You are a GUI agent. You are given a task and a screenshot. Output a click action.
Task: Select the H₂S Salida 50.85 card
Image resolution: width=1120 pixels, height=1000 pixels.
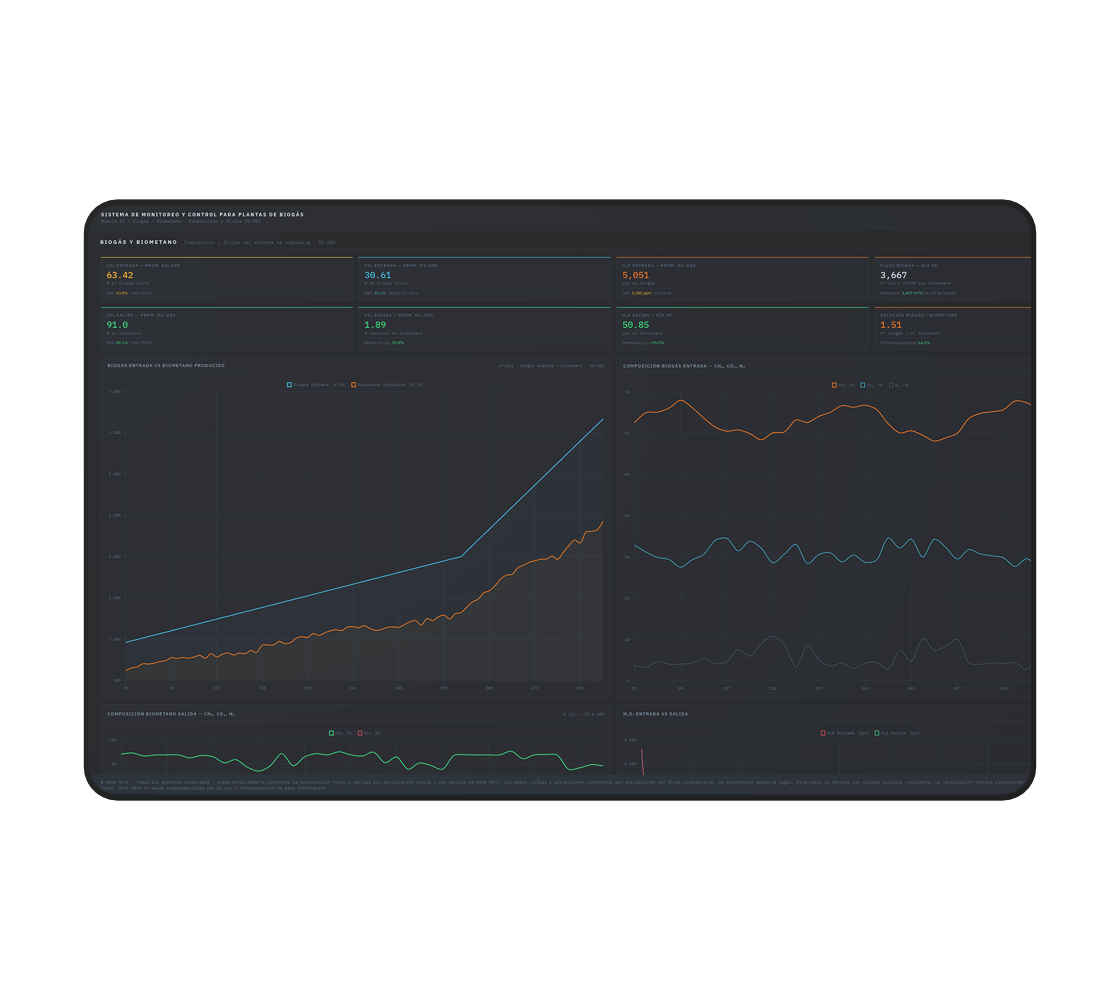[x=742, y=329]
